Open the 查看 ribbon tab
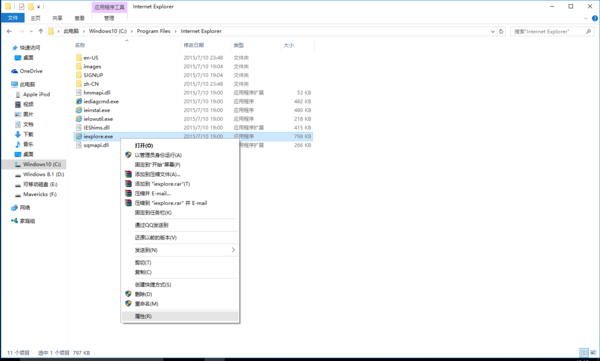Screen dimensions: 600x361 [79, 18]
